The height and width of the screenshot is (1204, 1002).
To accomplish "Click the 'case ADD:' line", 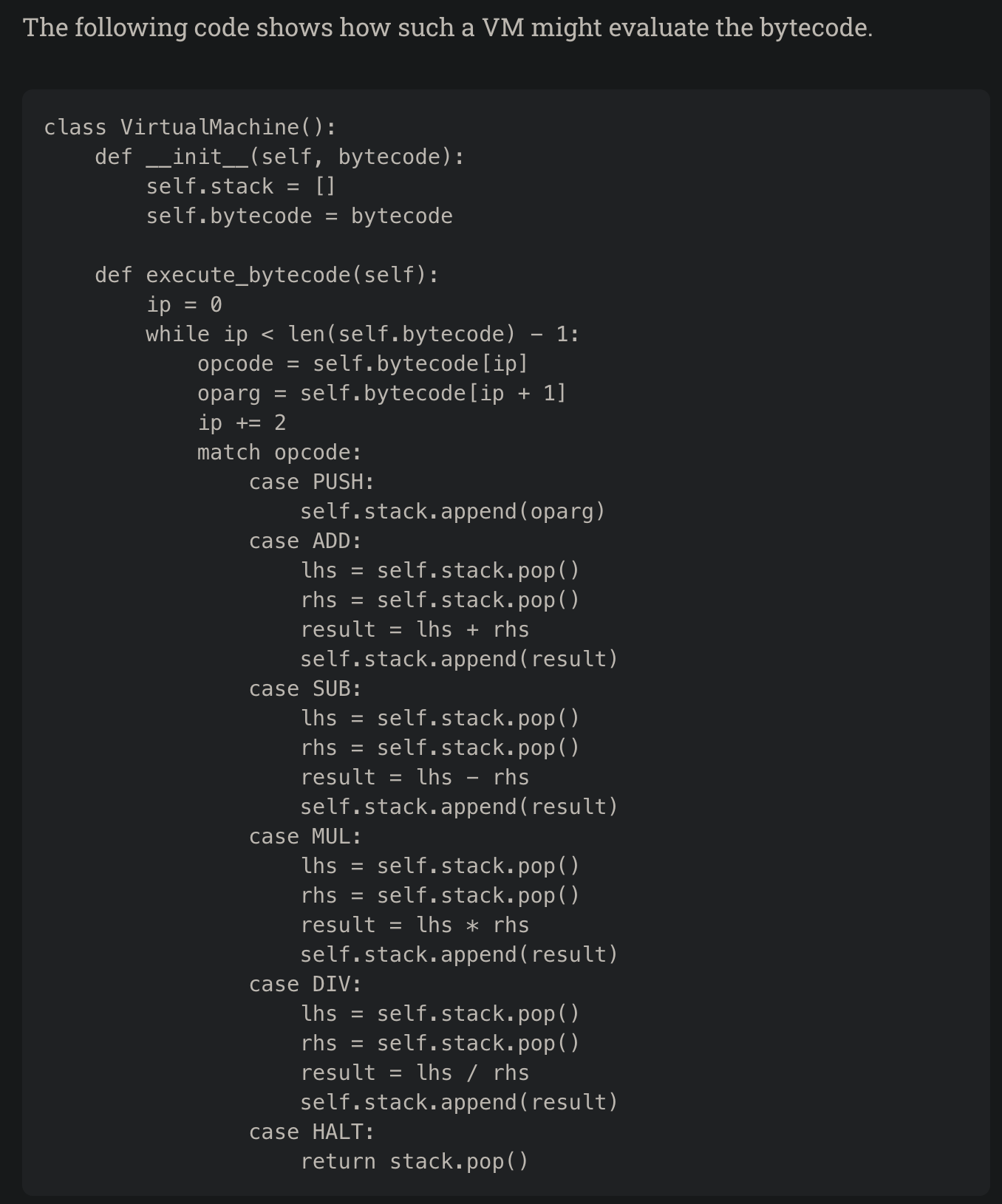I will [x=305, y=541].
